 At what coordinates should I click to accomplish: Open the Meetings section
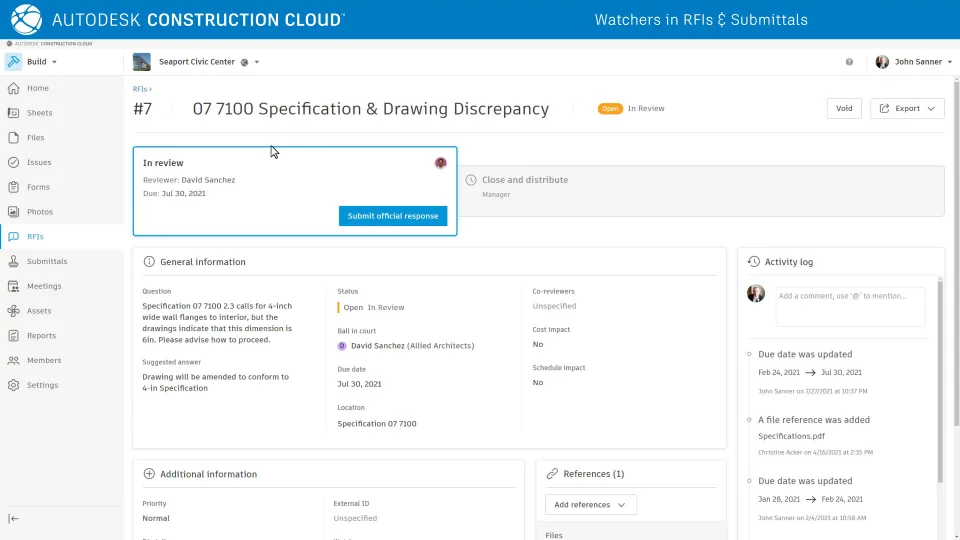(x=43, y=286)
